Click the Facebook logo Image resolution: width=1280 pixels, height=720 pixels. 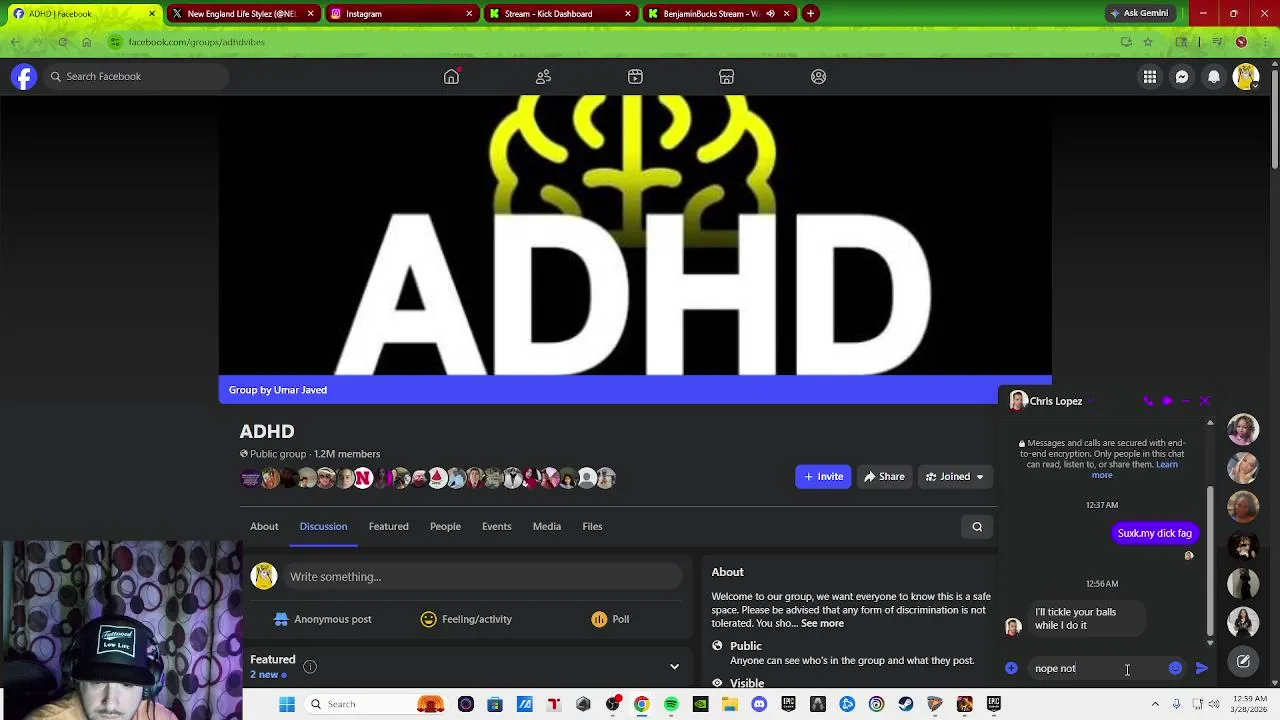click(x=24, y=77)
